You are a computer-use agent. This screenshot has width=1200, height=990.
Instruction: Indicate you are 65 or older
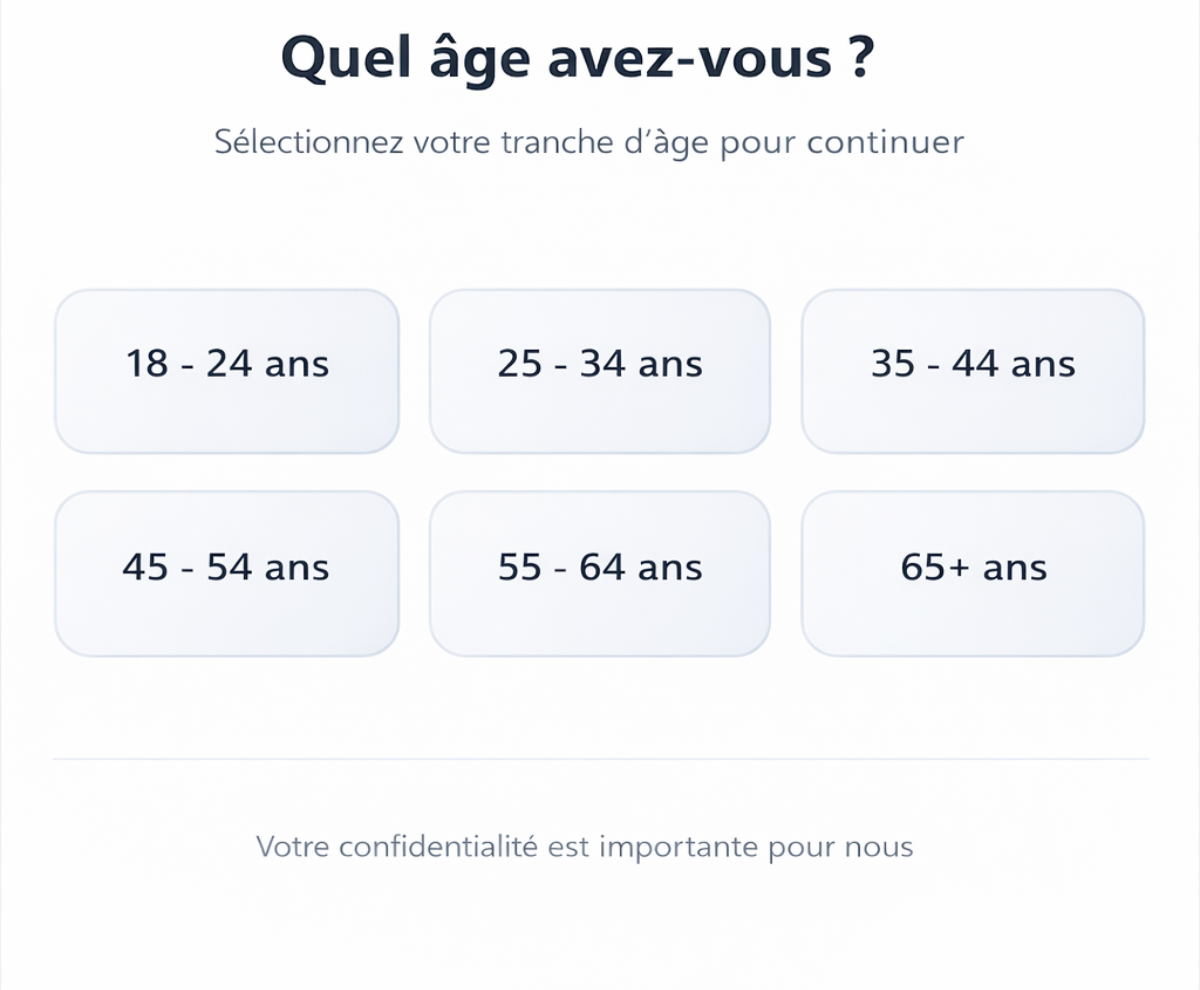pos(973,573)
